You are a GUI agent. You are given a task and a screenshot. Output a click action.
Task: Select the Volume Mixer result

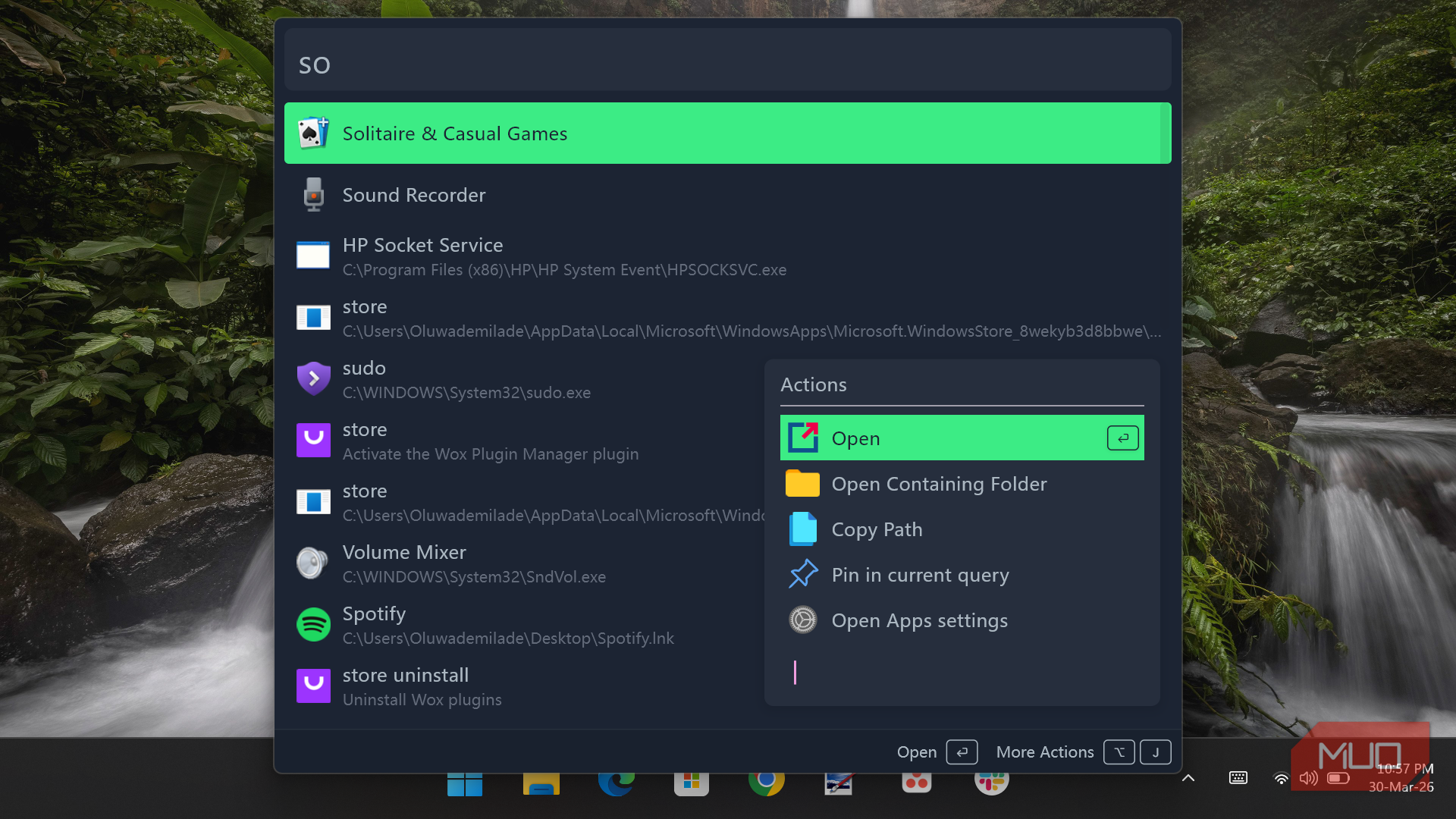[523, 563]
